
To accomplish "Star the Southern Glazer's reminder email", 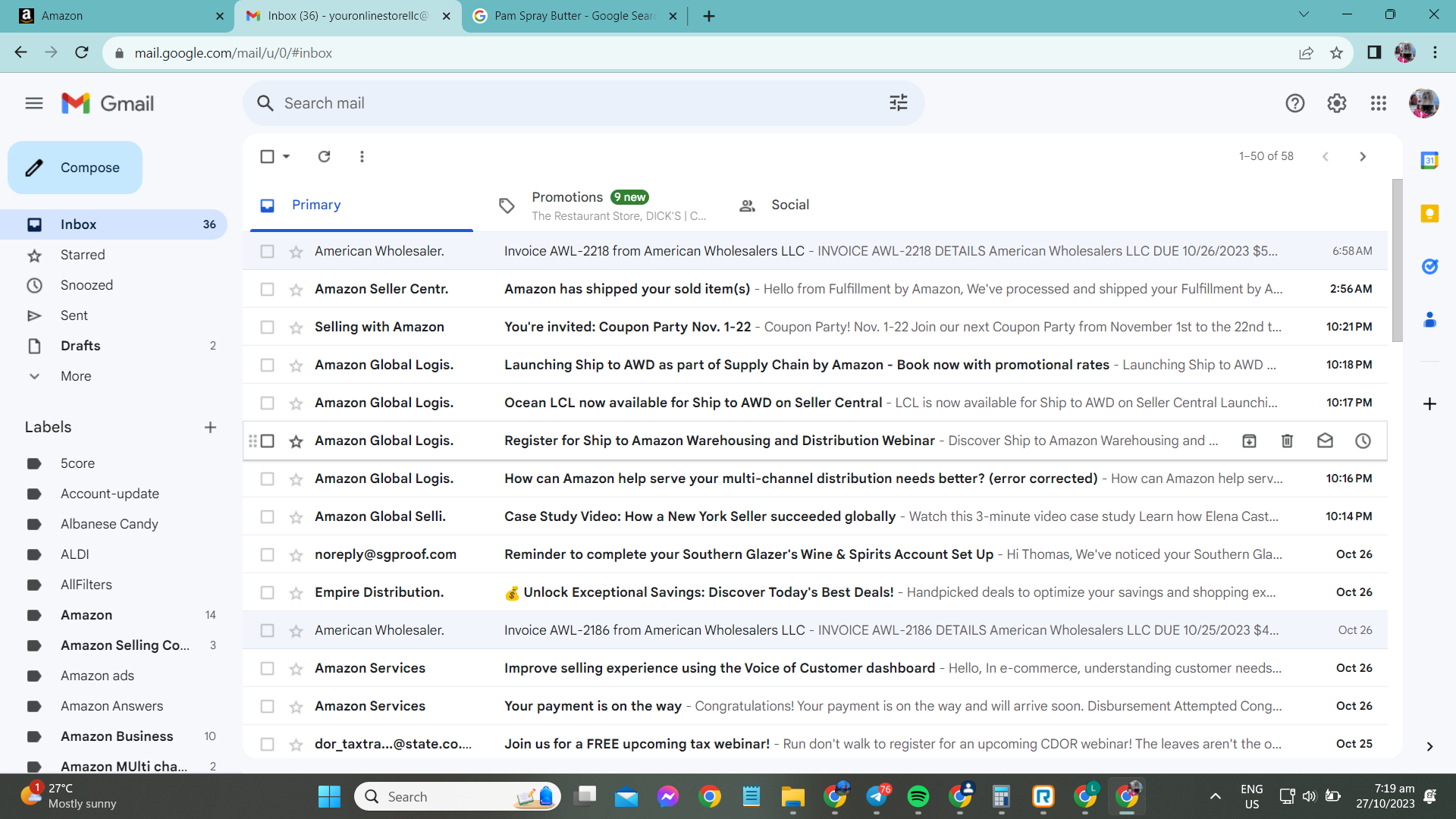I will pos(296,554).
